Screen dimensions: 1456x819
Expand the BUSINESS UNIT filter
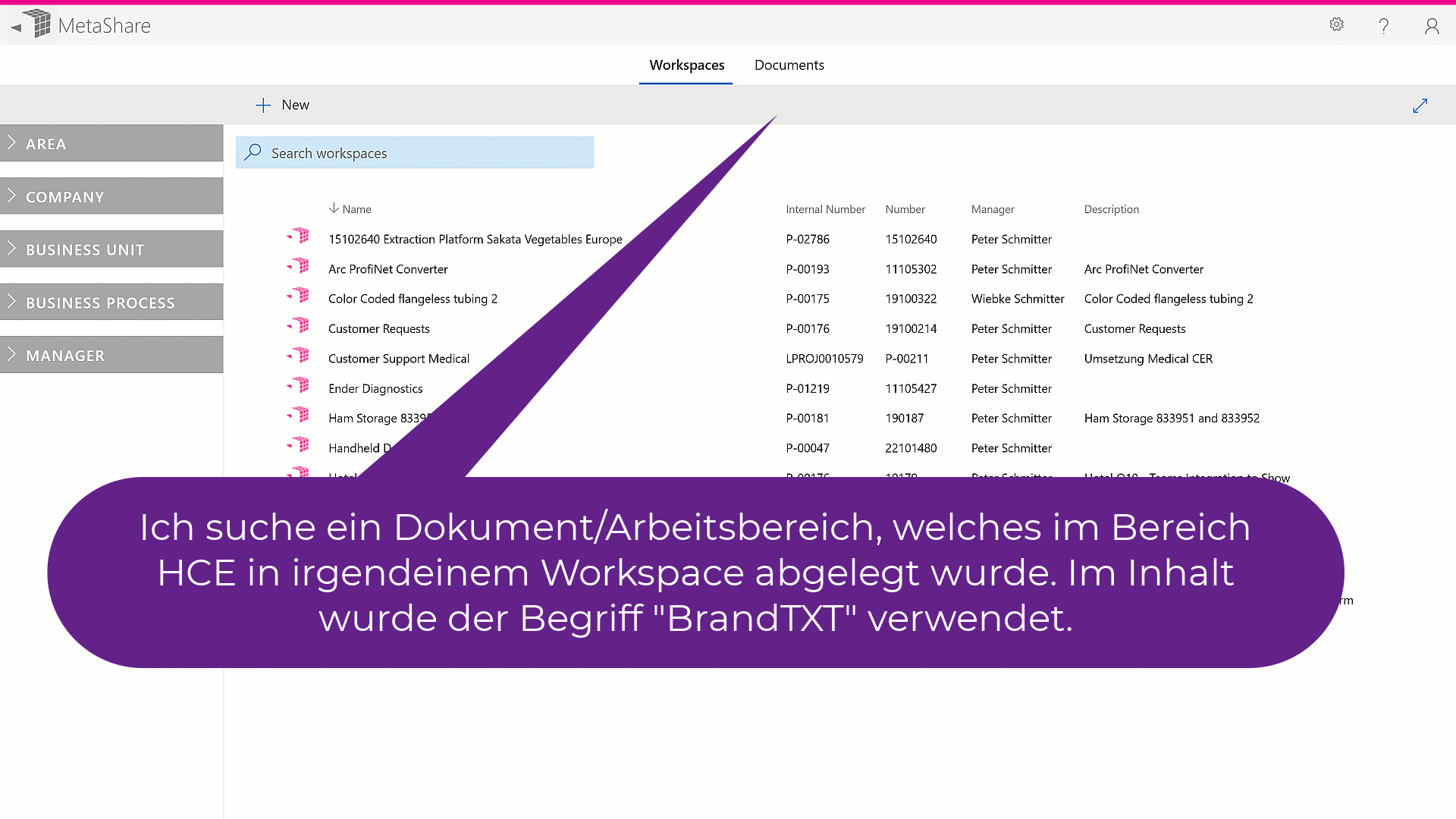111,249
